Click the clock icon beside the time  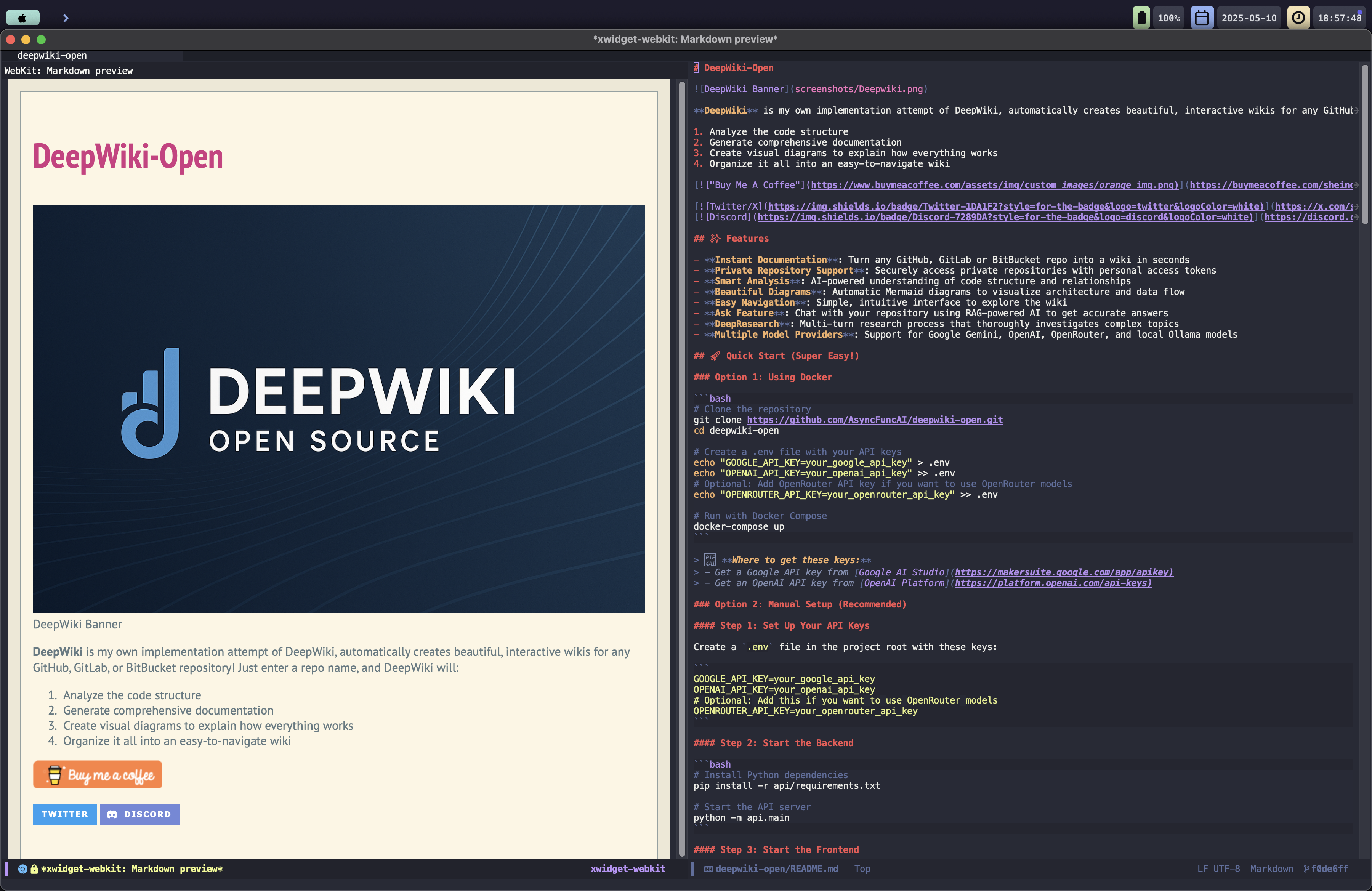[1298, 18]
